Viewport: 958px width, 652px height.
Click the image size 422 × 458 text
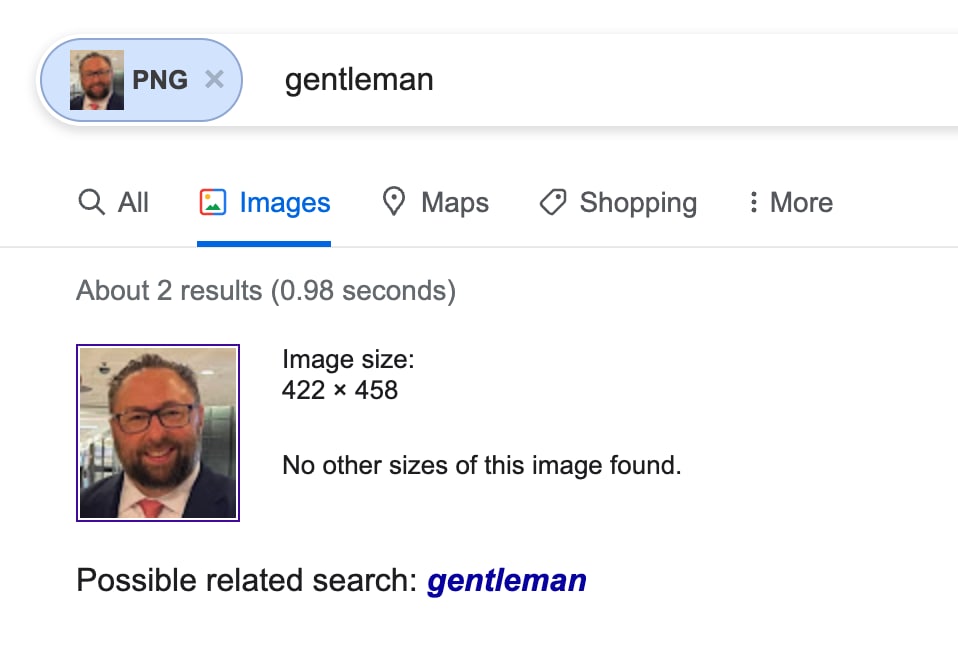pyautogui.click(x=340, y=390)
